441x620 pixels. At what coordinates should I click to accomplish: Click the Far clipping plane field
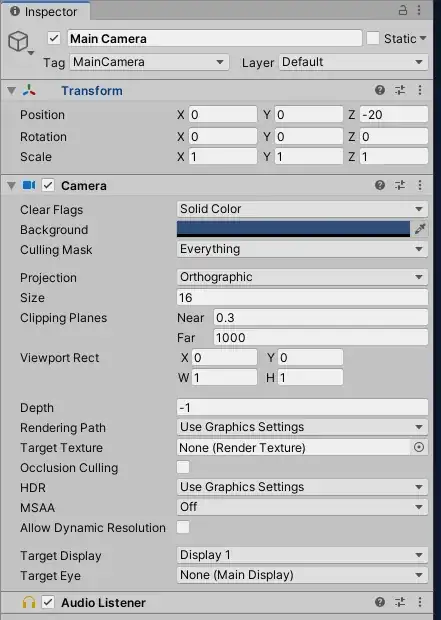click(x=320, y=338)
